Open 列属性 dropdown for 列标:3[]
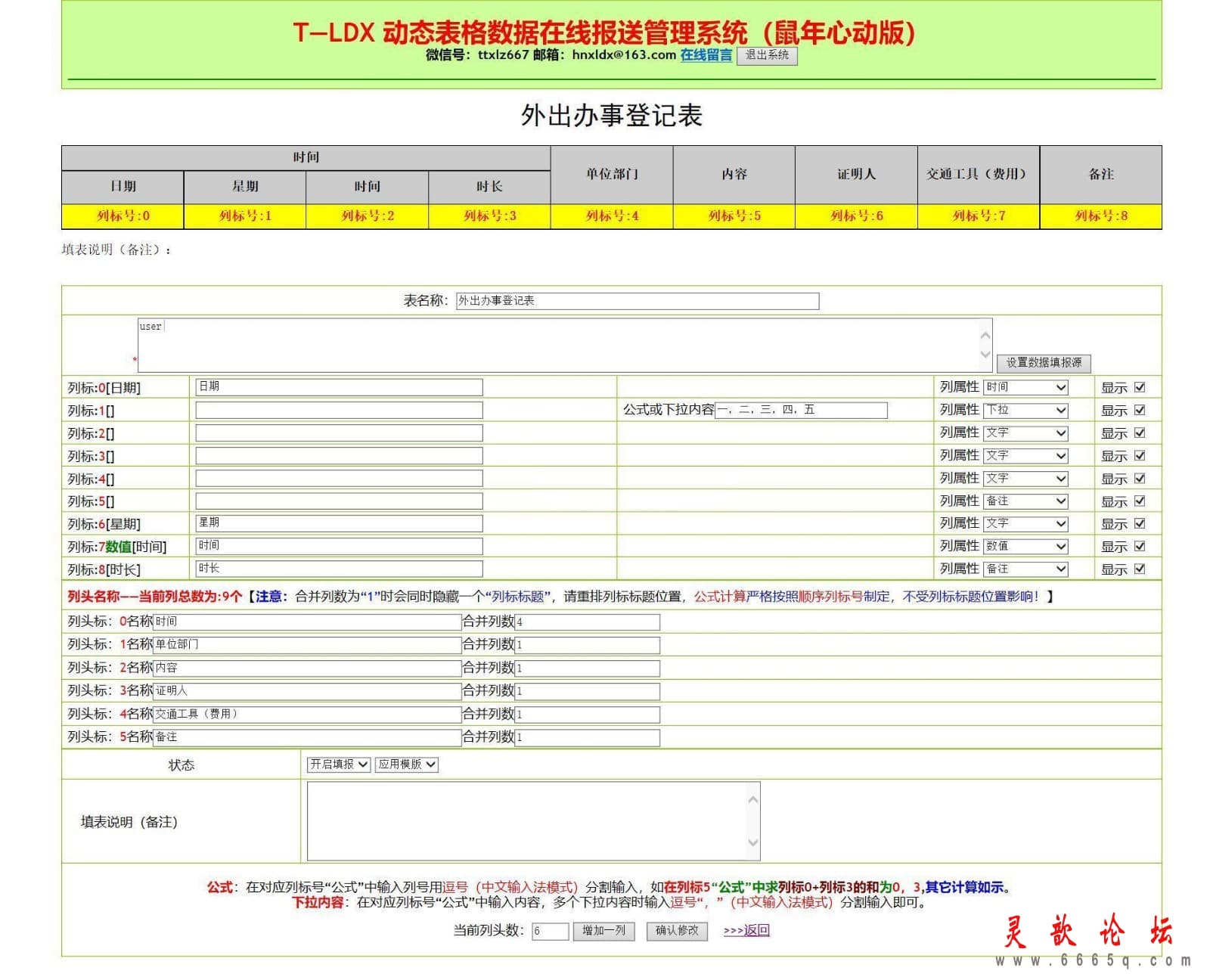 pyautogui.click(x=1025, y=455)
